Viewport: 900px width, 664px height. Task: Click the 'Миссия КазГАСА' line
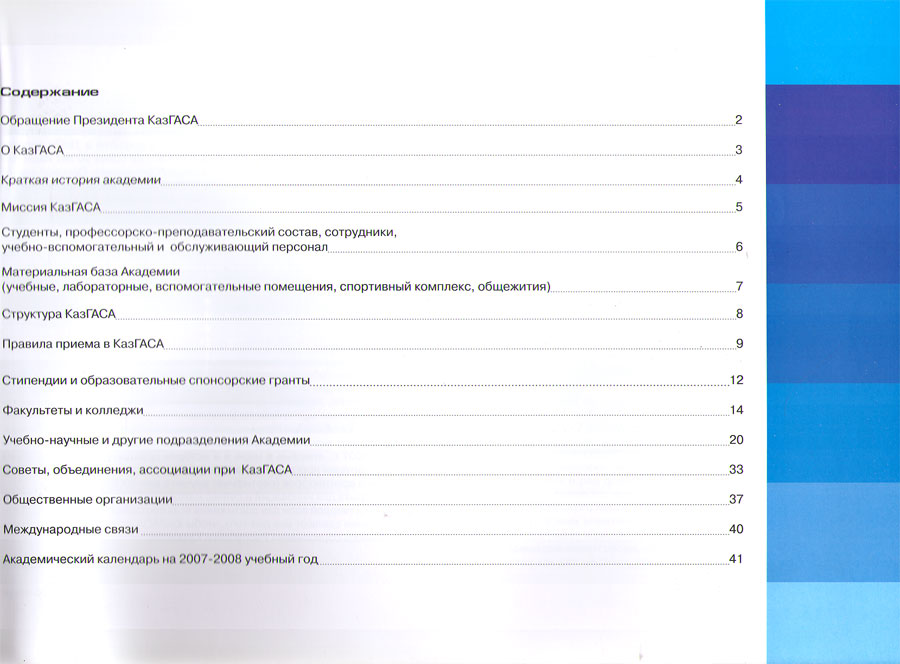pos(51,207)
